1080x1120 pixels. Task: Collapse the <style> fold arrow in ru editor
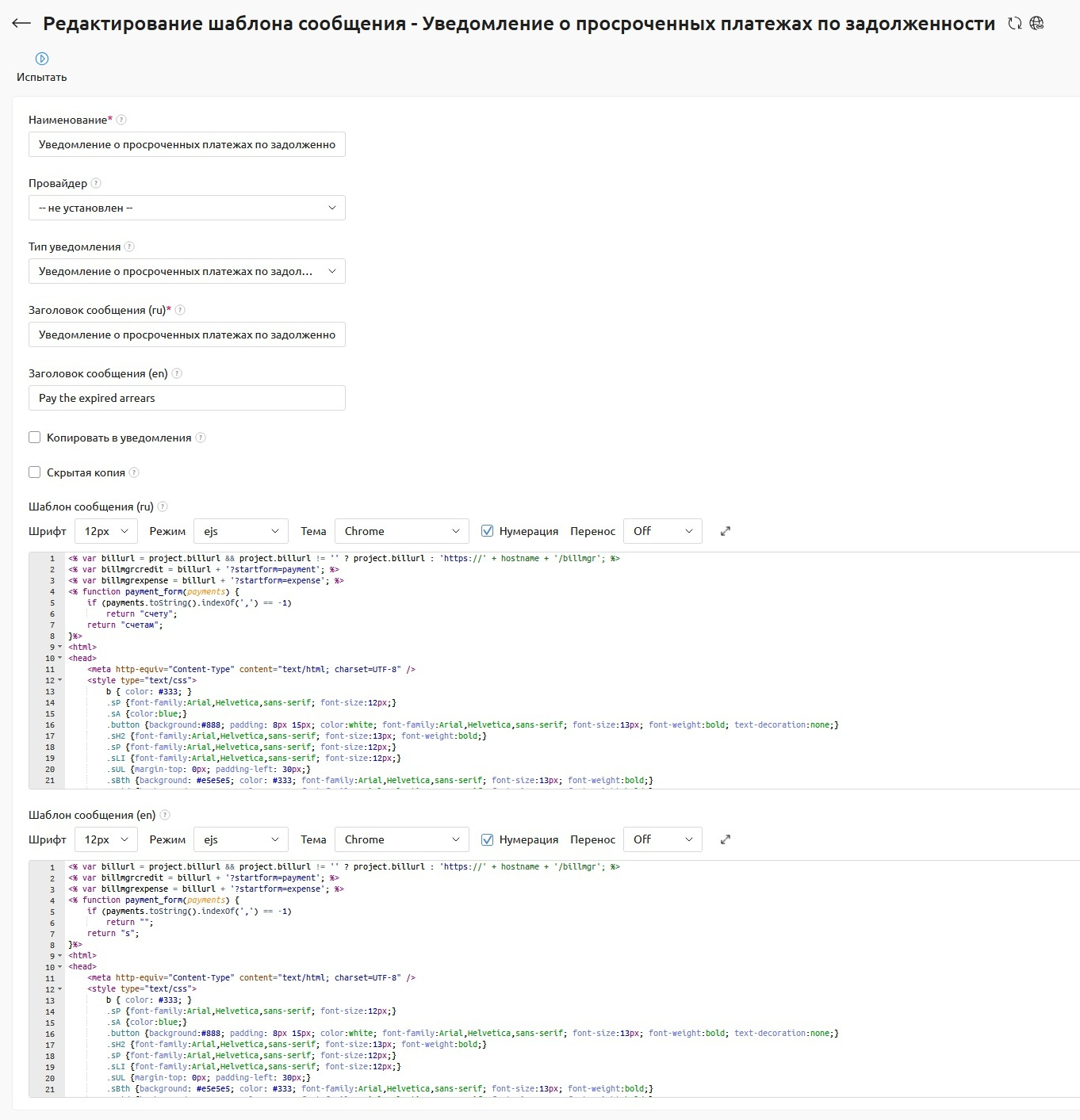point(59,680)
